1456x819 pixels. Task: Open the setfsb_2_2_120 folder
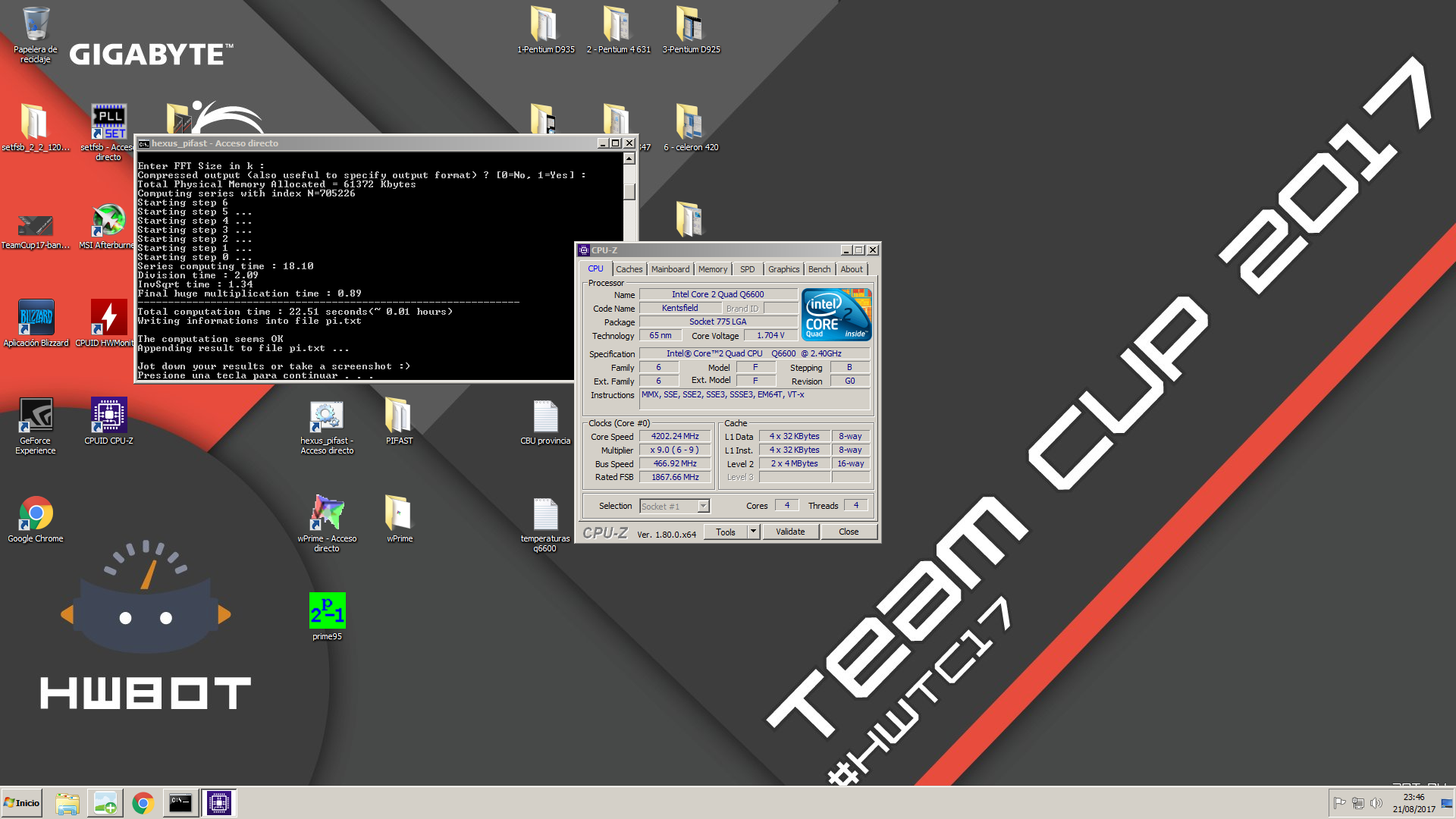click(x=35, y=127)
